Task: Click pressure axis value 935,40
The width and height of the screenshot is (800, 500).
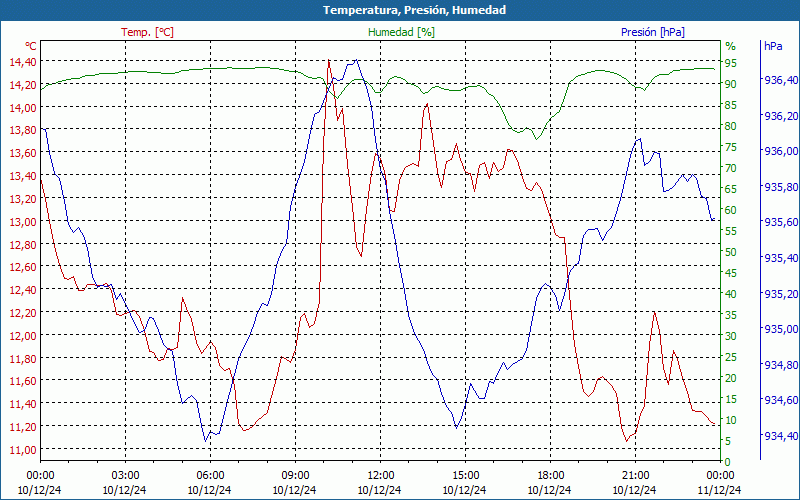Action: click(x=780, y=258)
